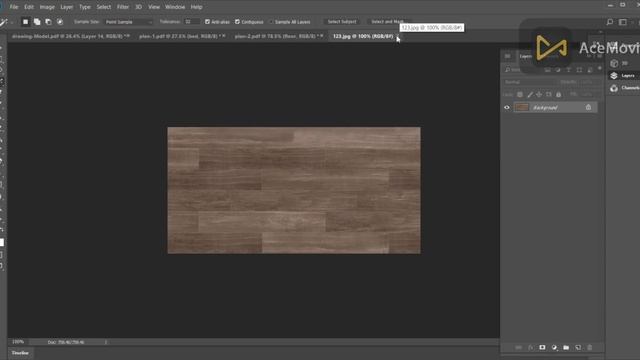This screenshot has height=360, width=640.
Task: Create a new layer group
Action: 566,348
